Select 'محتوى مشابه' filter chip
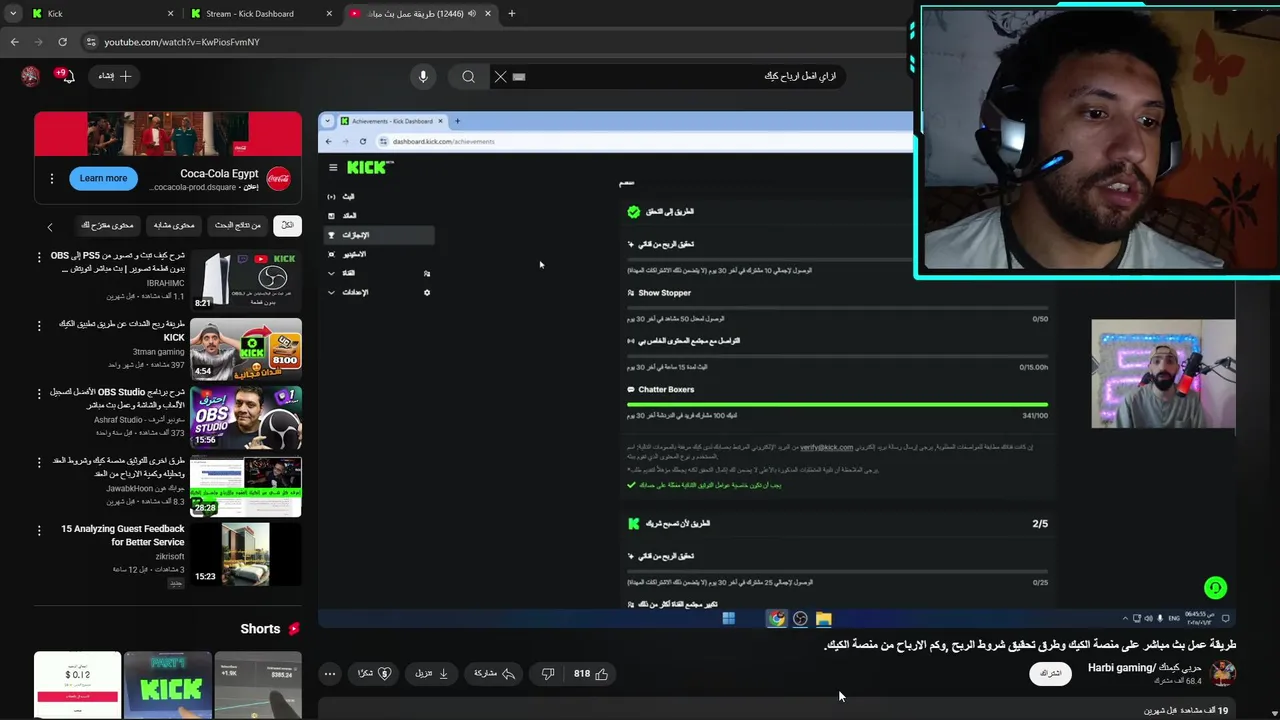 [x=174, y=225]
